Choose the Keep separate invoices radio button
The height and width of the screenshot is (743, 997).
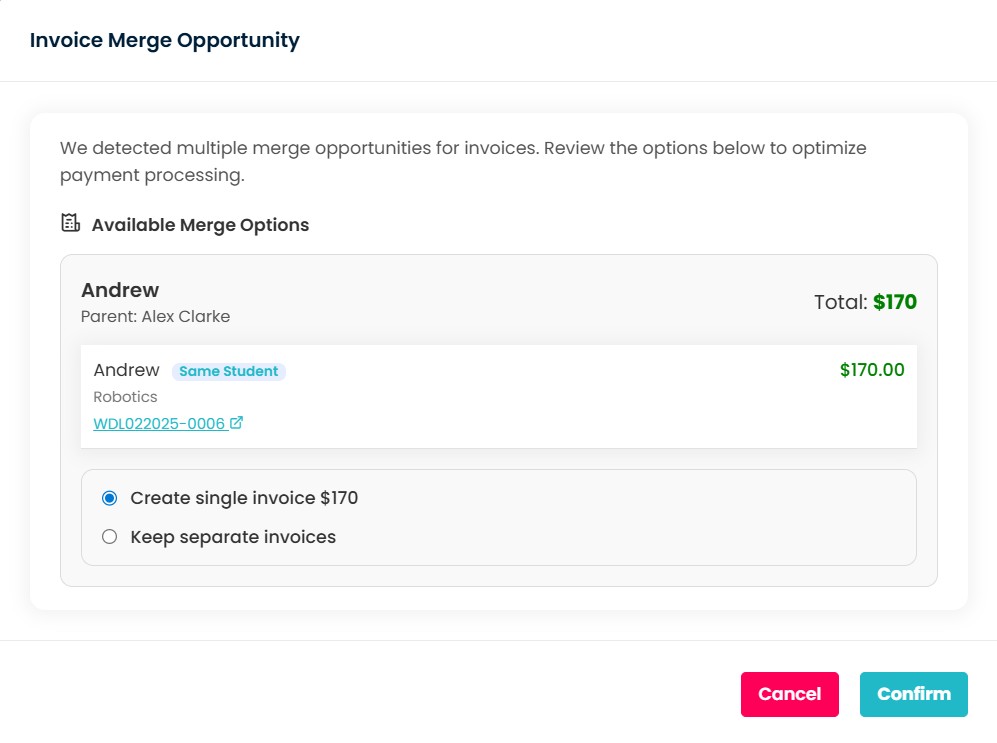(x=110, y=537)
